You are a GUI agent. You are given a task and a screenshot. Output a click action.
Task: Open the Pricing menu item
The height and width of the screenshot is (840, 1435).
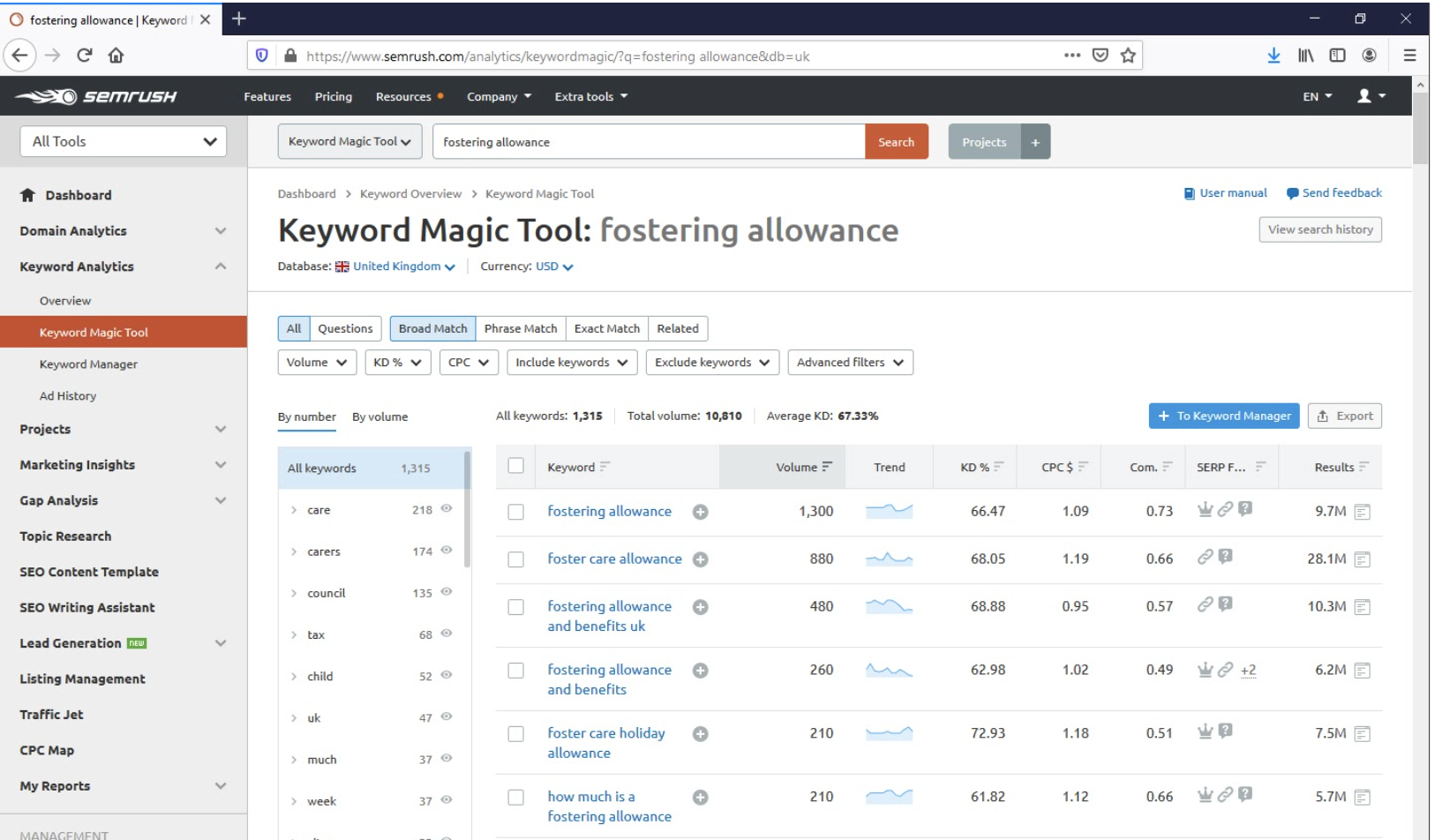[334, 96]
